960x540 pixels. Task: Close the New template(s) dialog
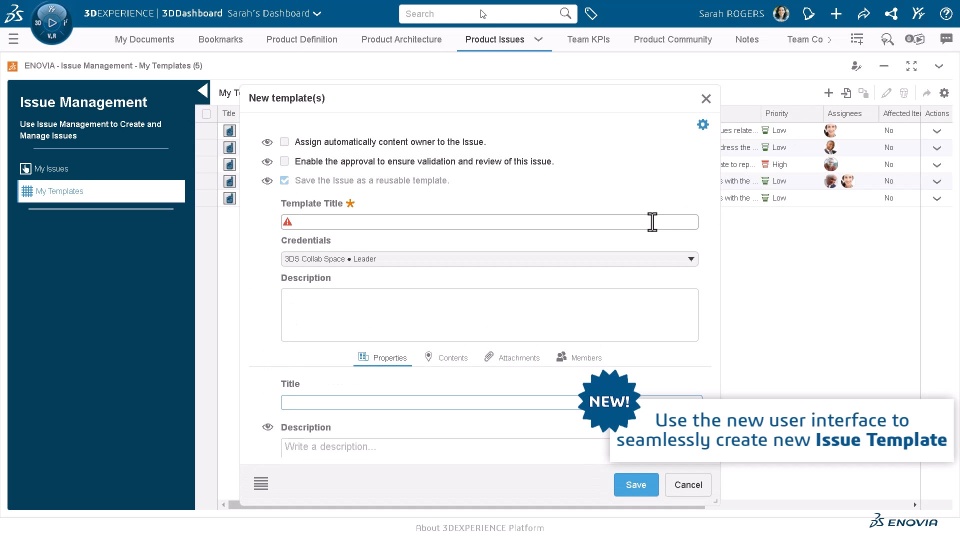[x=706, y=99]
